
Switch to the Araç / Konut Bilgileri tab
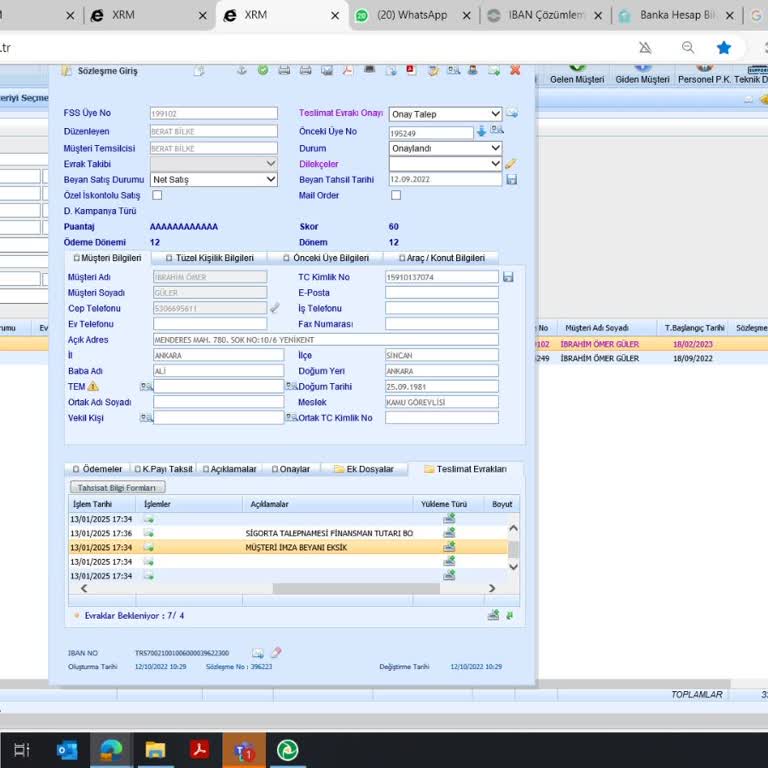pyautogui.click(x=441, y=258)
